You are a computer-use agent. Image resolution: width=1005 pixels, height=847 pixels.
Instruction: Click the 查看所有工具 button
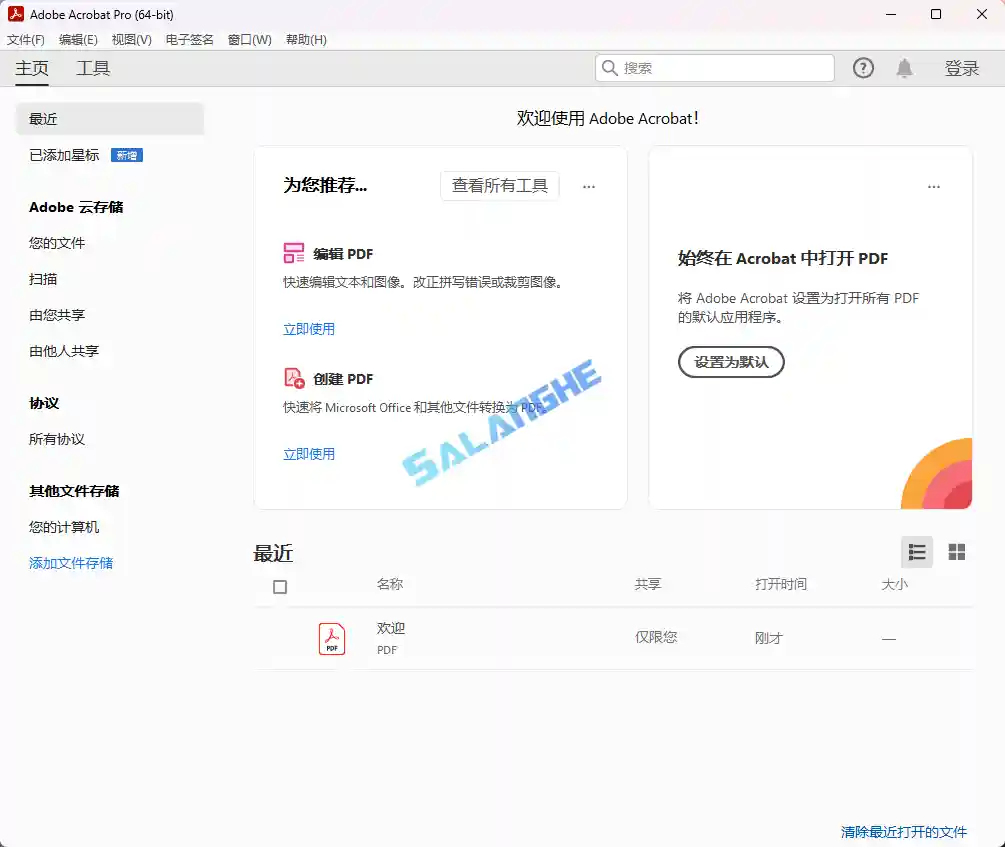tap(499, 186)
